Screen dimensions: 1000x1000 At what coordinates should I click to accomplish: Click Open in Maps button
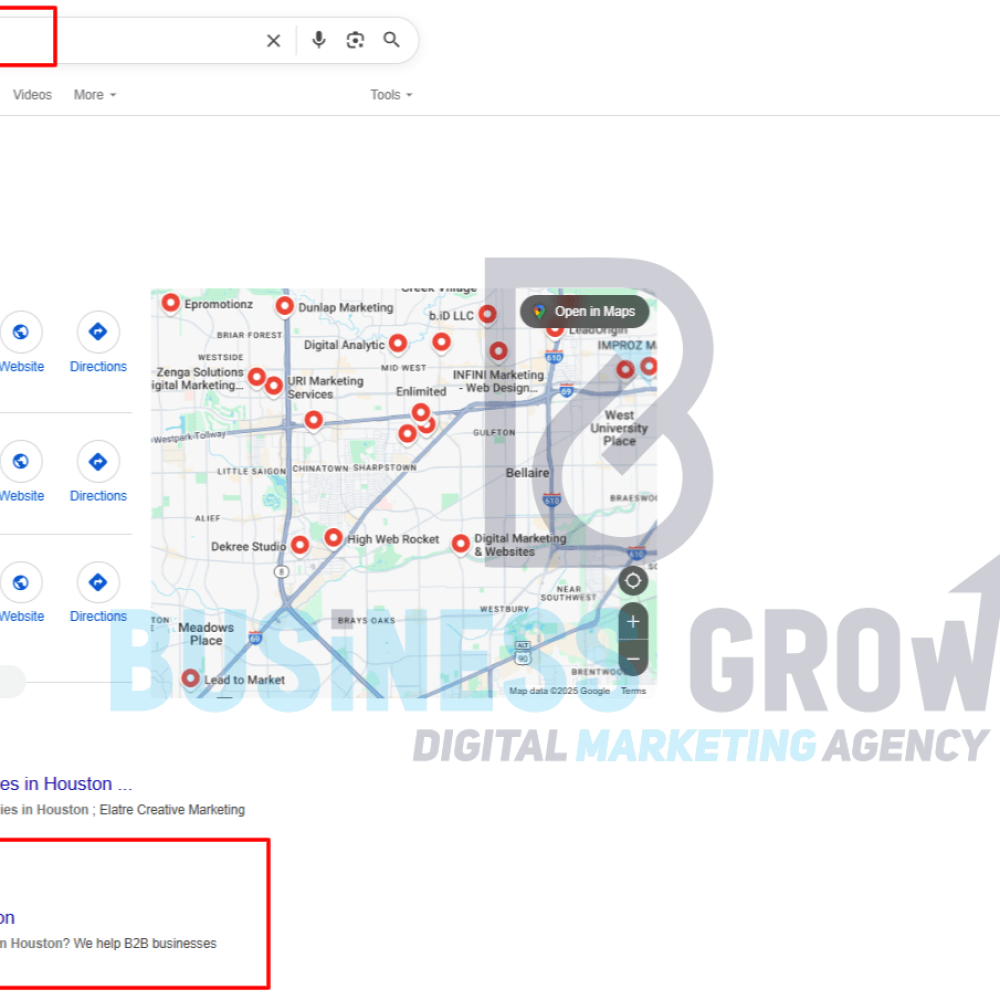coord(584,311)
